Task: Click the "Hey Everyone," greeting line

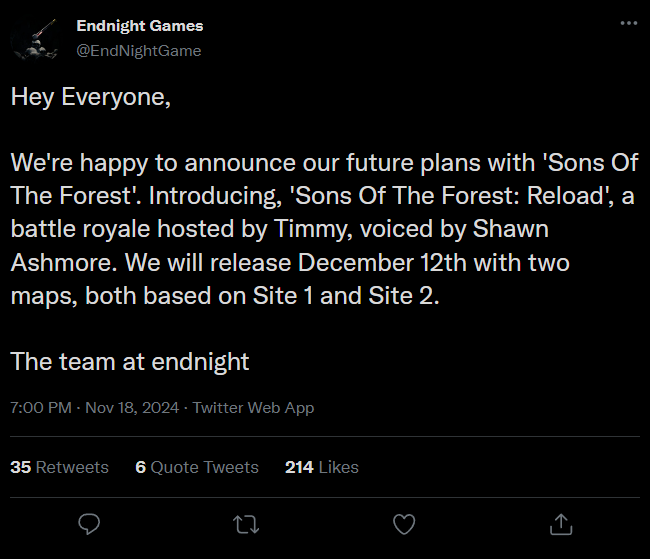Action: pos(83,98)
